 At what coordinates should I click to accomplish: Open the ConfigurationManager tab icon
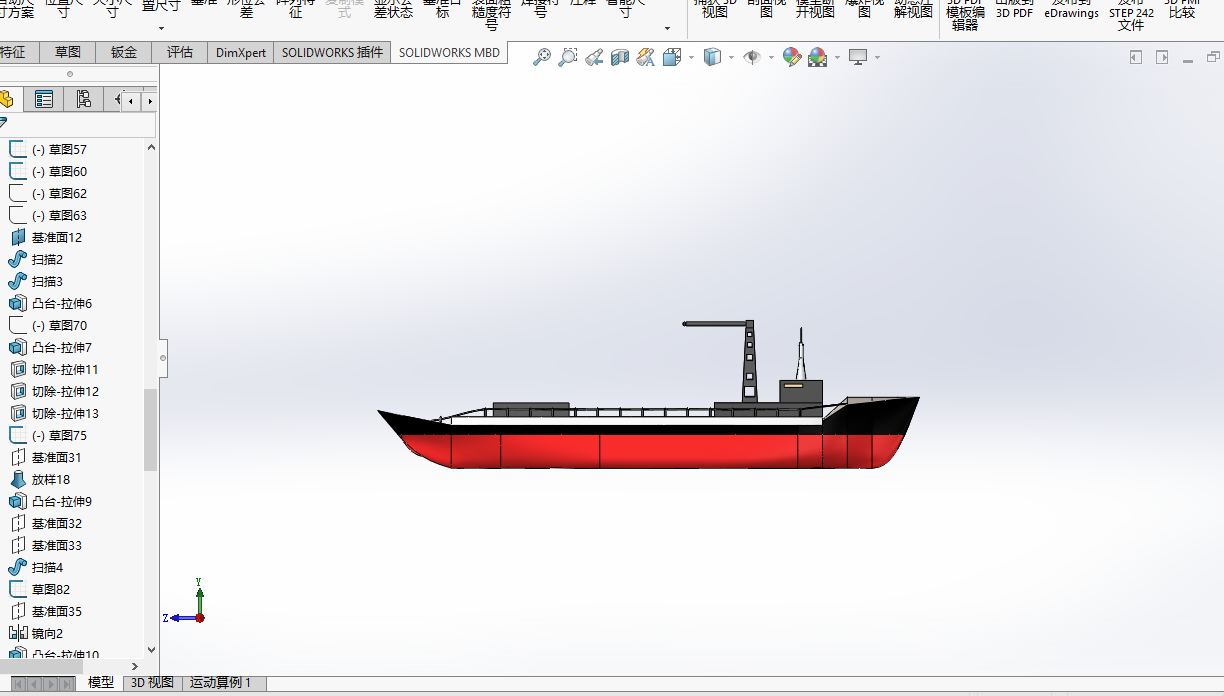(83, 99)
